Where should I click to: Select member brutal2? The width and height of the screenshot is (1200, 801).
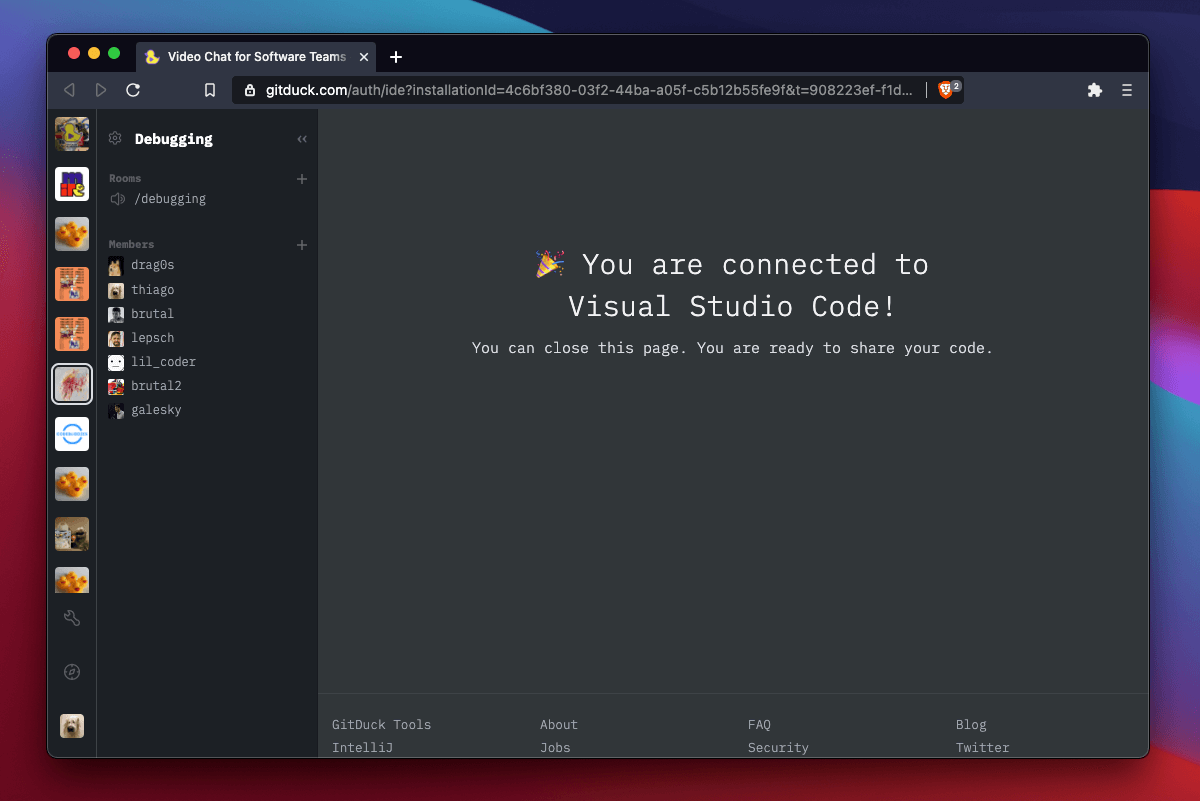point(156,386)
